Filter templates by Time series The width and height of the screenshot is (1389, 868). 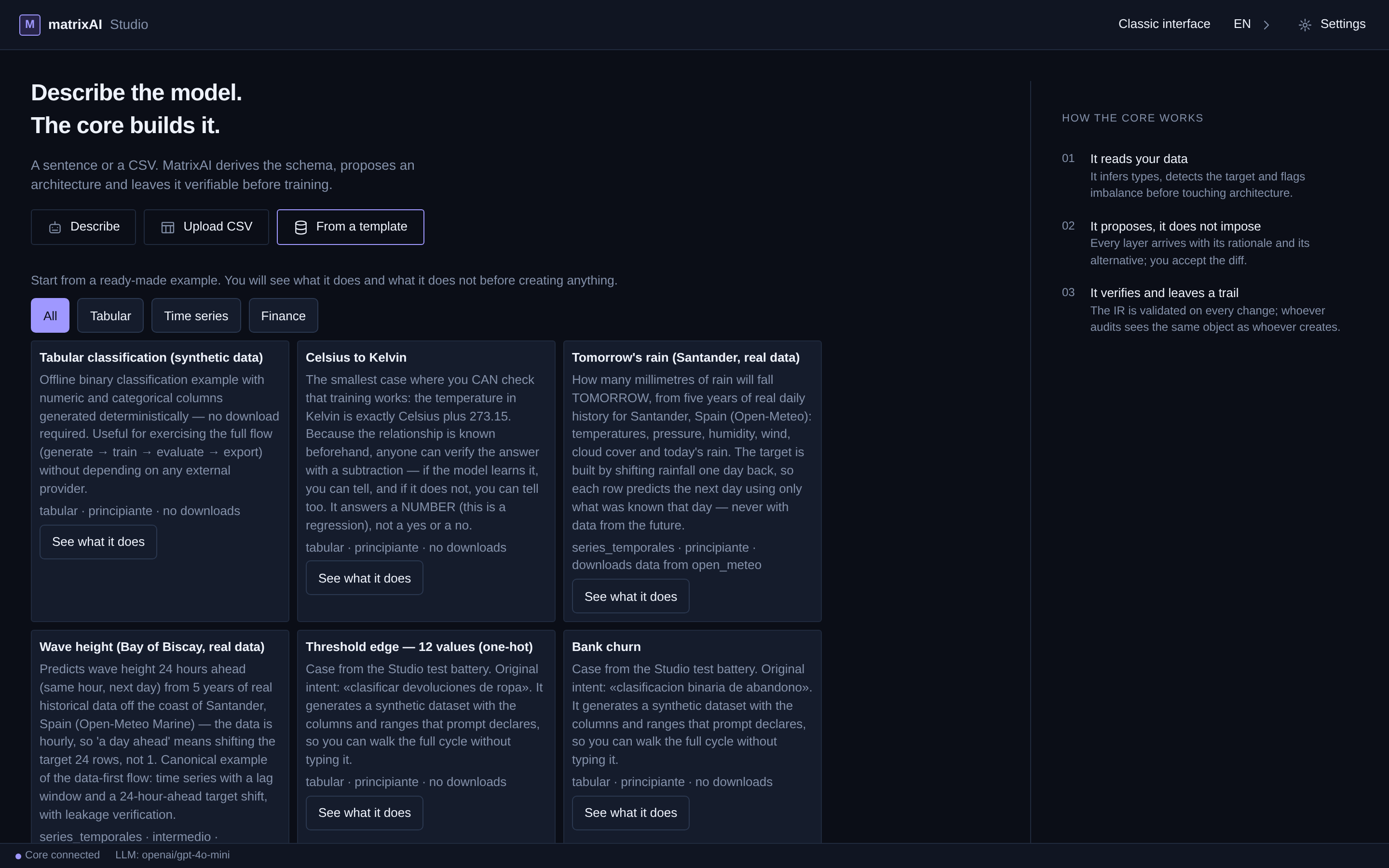(196, 316)
